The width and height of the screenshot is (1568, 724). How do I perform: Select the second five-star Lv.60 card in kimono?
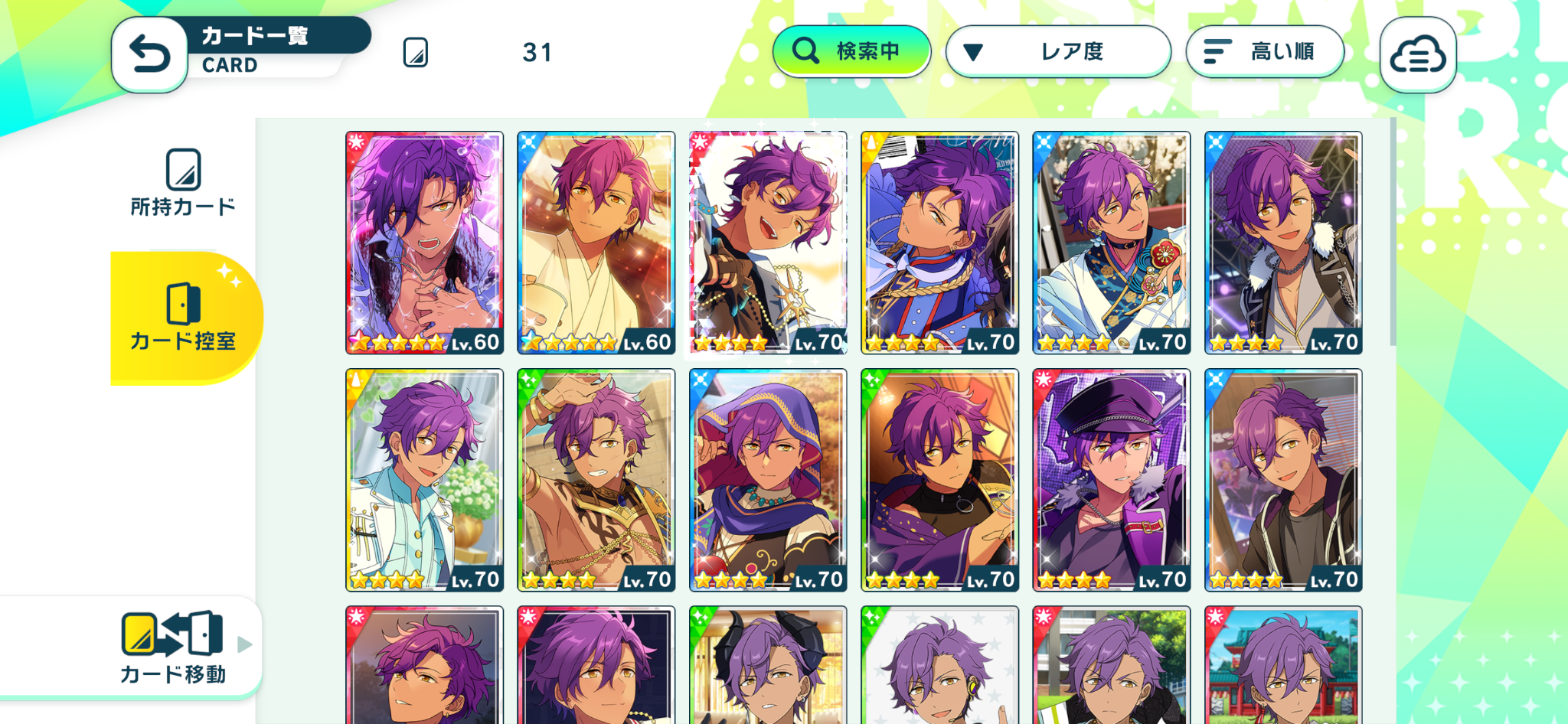[x=596, y=243]
